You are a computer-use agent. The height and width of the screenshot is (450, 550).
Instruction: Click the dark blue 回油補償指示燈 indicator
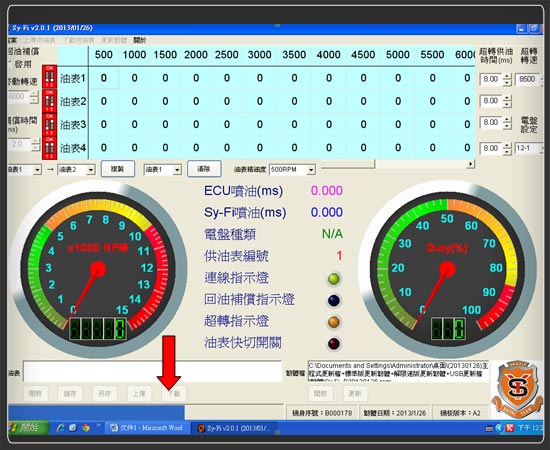coord(334,301)
